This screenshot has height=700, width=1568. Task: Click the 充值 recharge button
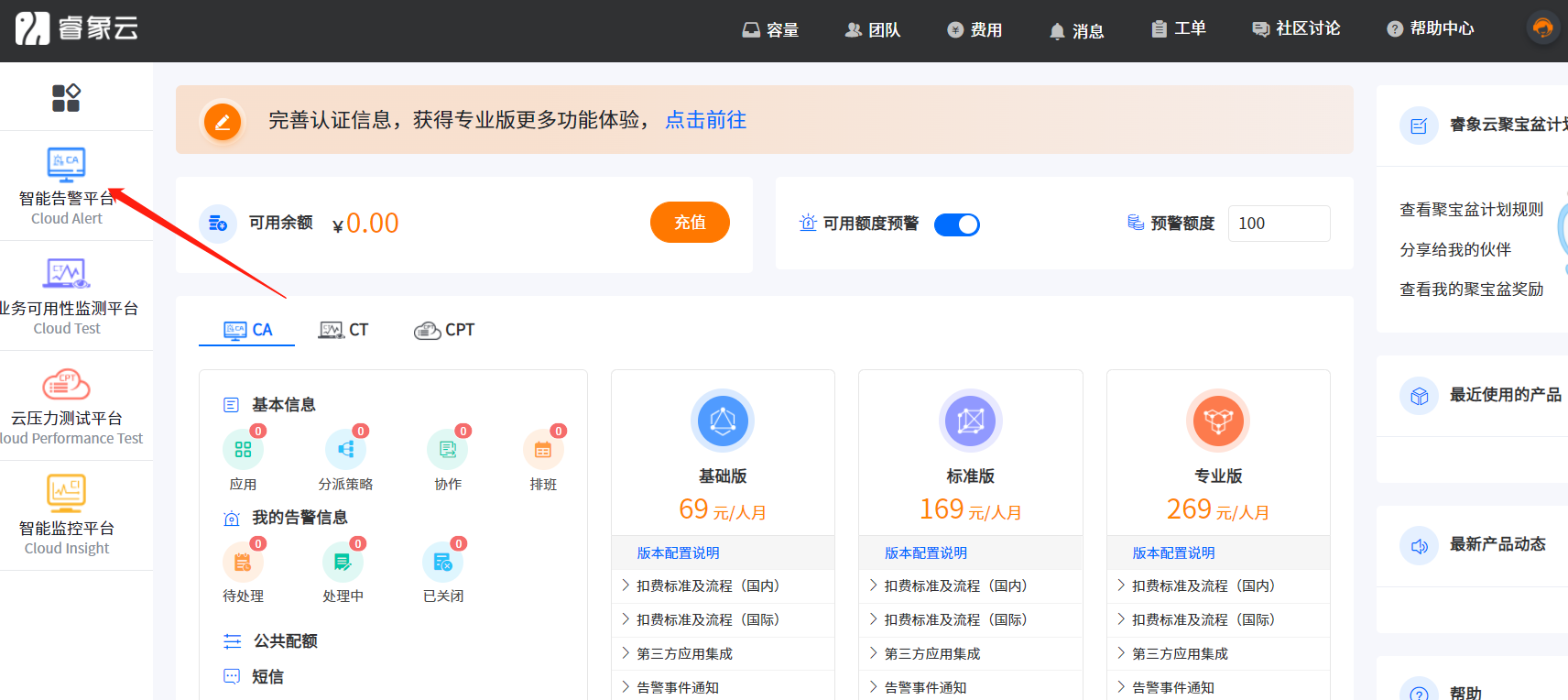[x=690, y=223]
